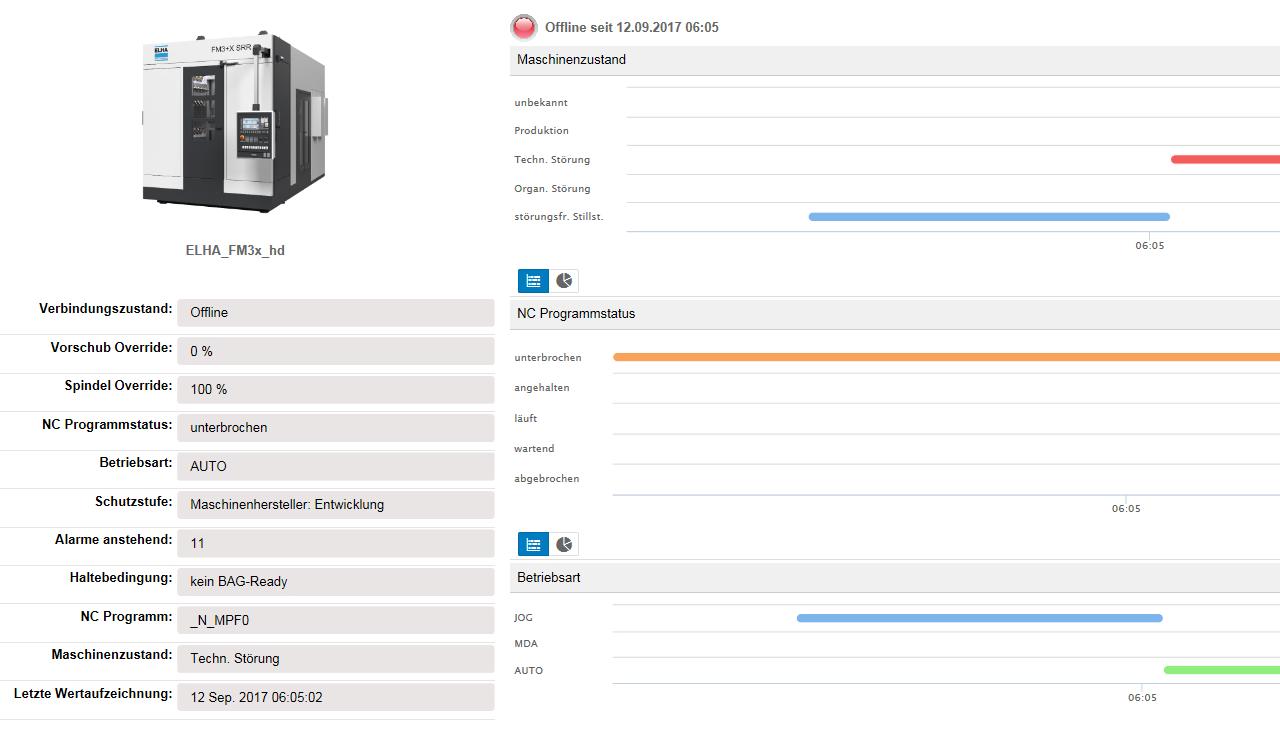Click the red offline status indicator
The image size is (1280, 730).
[x=524, y=27]
